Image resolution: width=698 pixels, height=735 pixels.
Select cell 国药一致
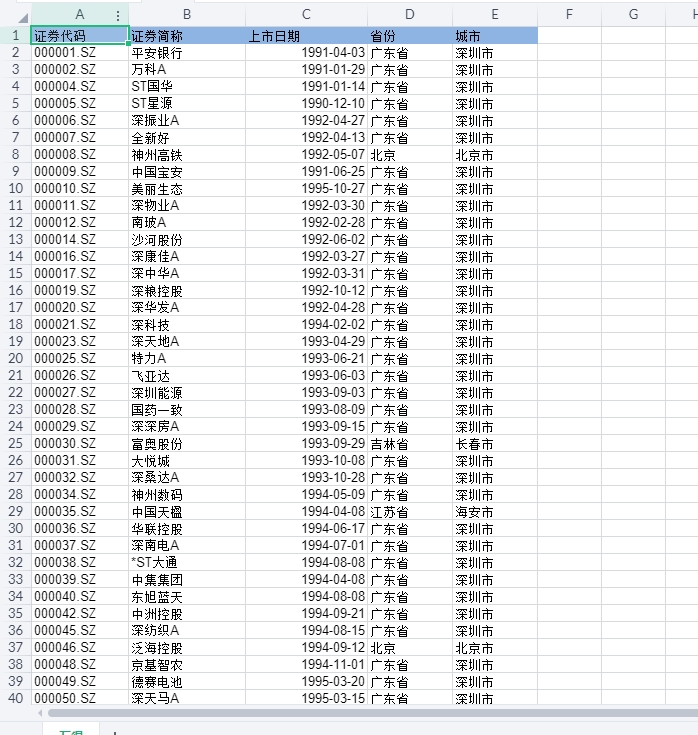coord(187,409)
